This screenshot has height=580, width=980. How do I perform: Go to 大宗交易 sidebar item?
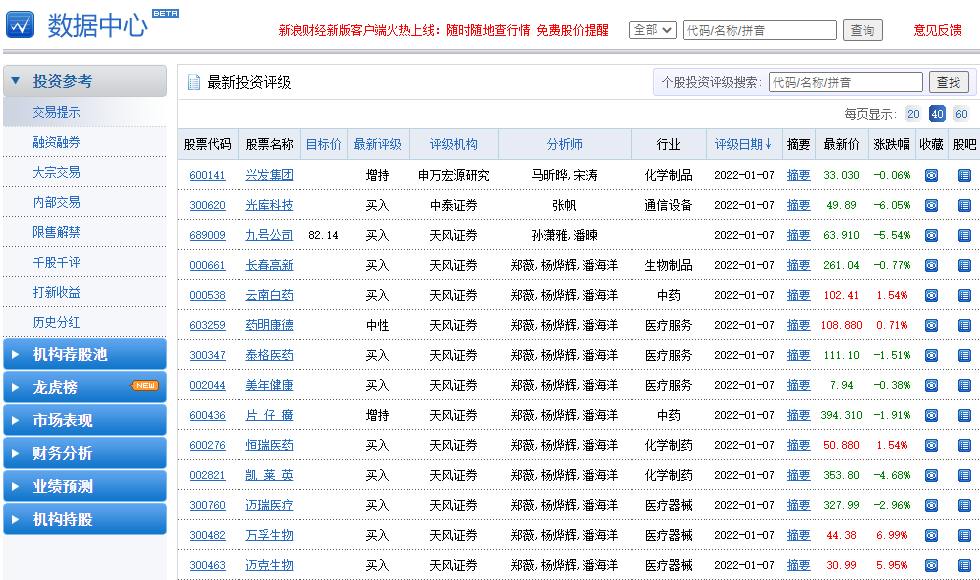(x=56, y=172)
